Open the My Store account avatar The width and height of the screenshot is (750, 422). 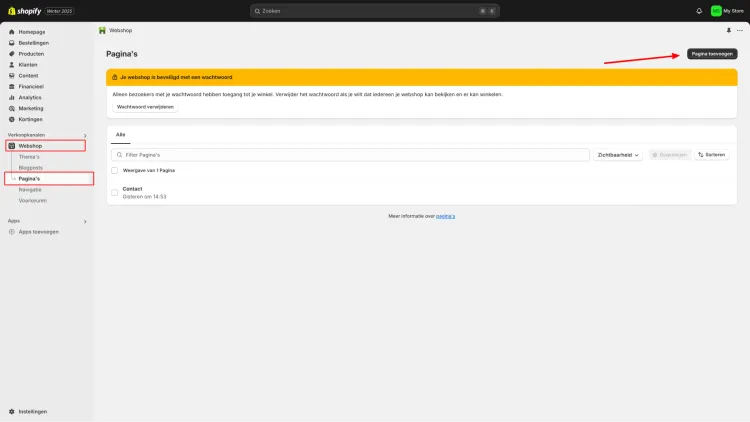(716, 11)
